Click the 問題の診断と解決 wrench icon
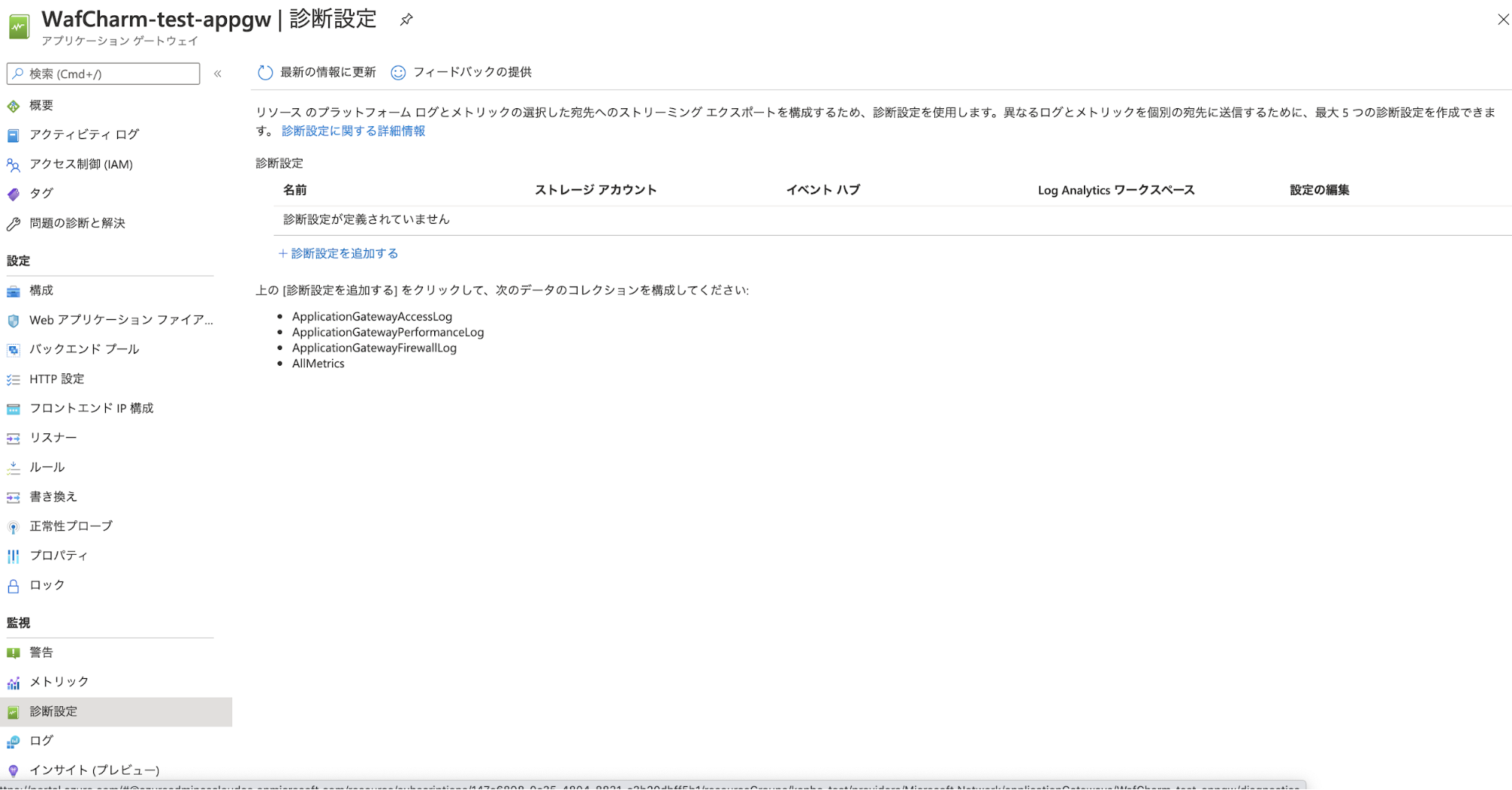The width and height of the screenshot is (1512, 790). tap(14, 224)
